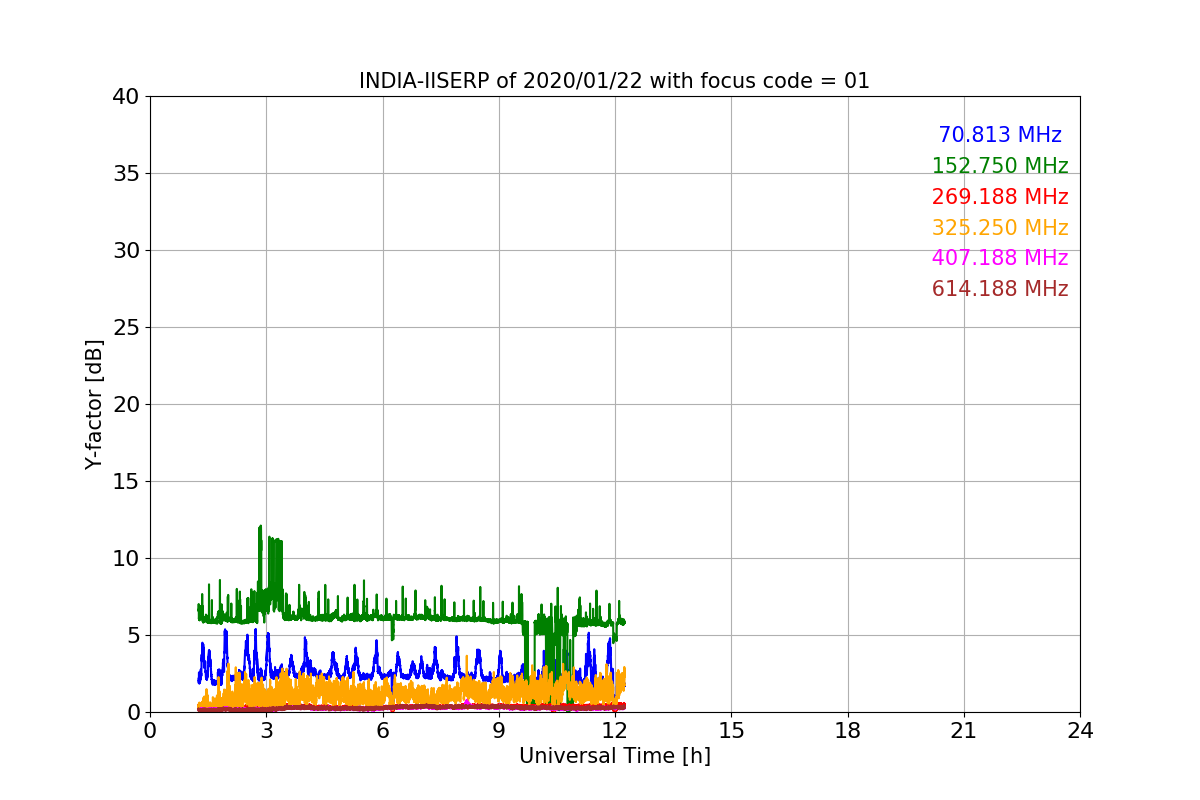Click the 'Y-factor [dB]' axis label
This screenshot has width=1200, height=800.
pos(94,404)
